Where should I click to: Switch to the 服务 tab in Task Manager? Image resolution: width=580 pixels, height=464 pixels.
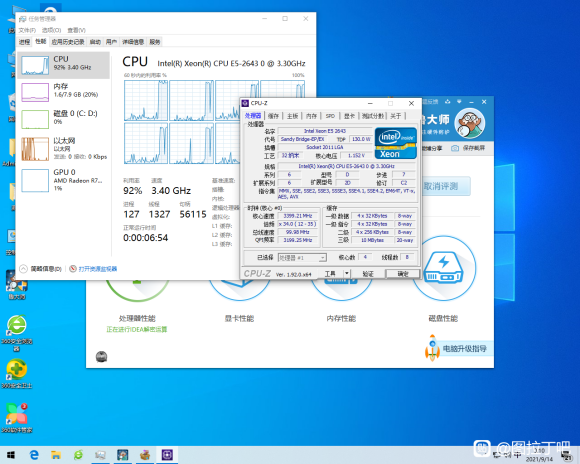click(x=155, y=42)
